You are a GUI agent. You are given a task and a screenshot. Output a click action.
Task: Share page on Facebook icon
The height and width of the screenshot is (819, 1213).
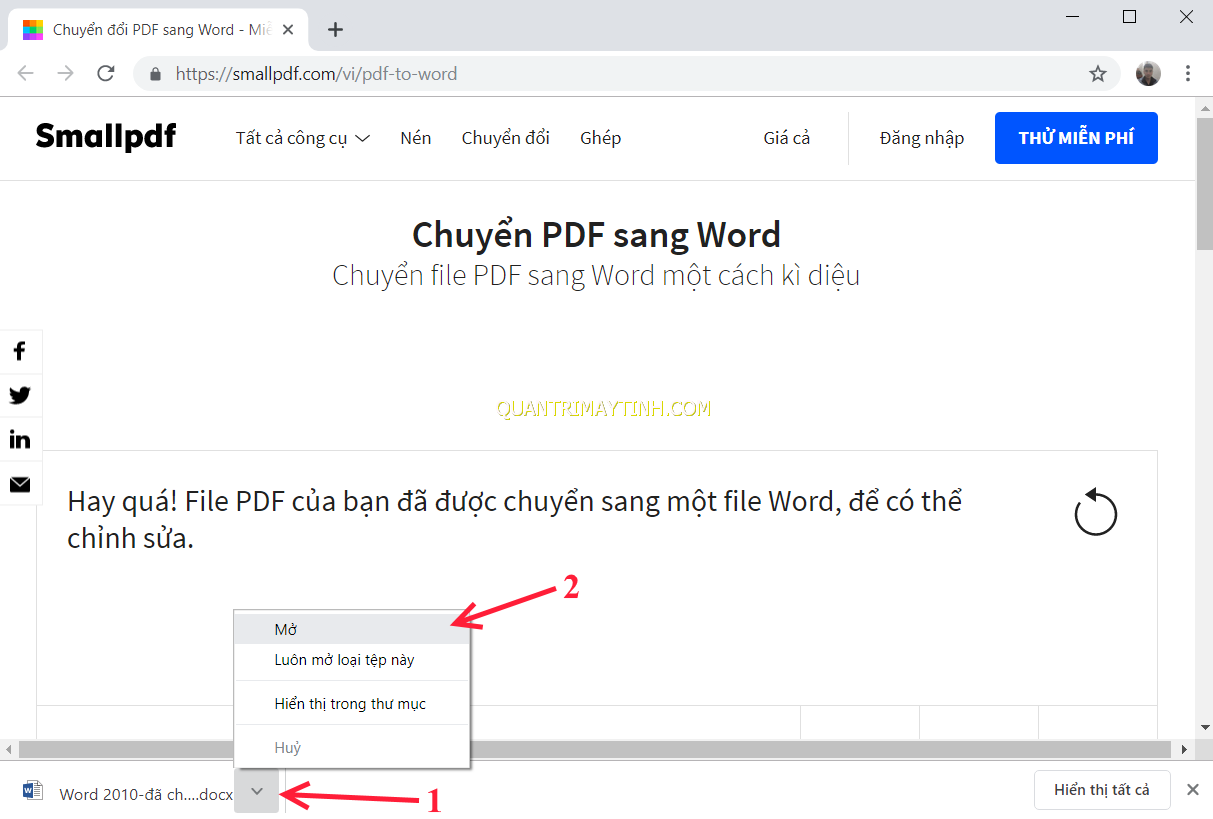[x=20, y=351]
